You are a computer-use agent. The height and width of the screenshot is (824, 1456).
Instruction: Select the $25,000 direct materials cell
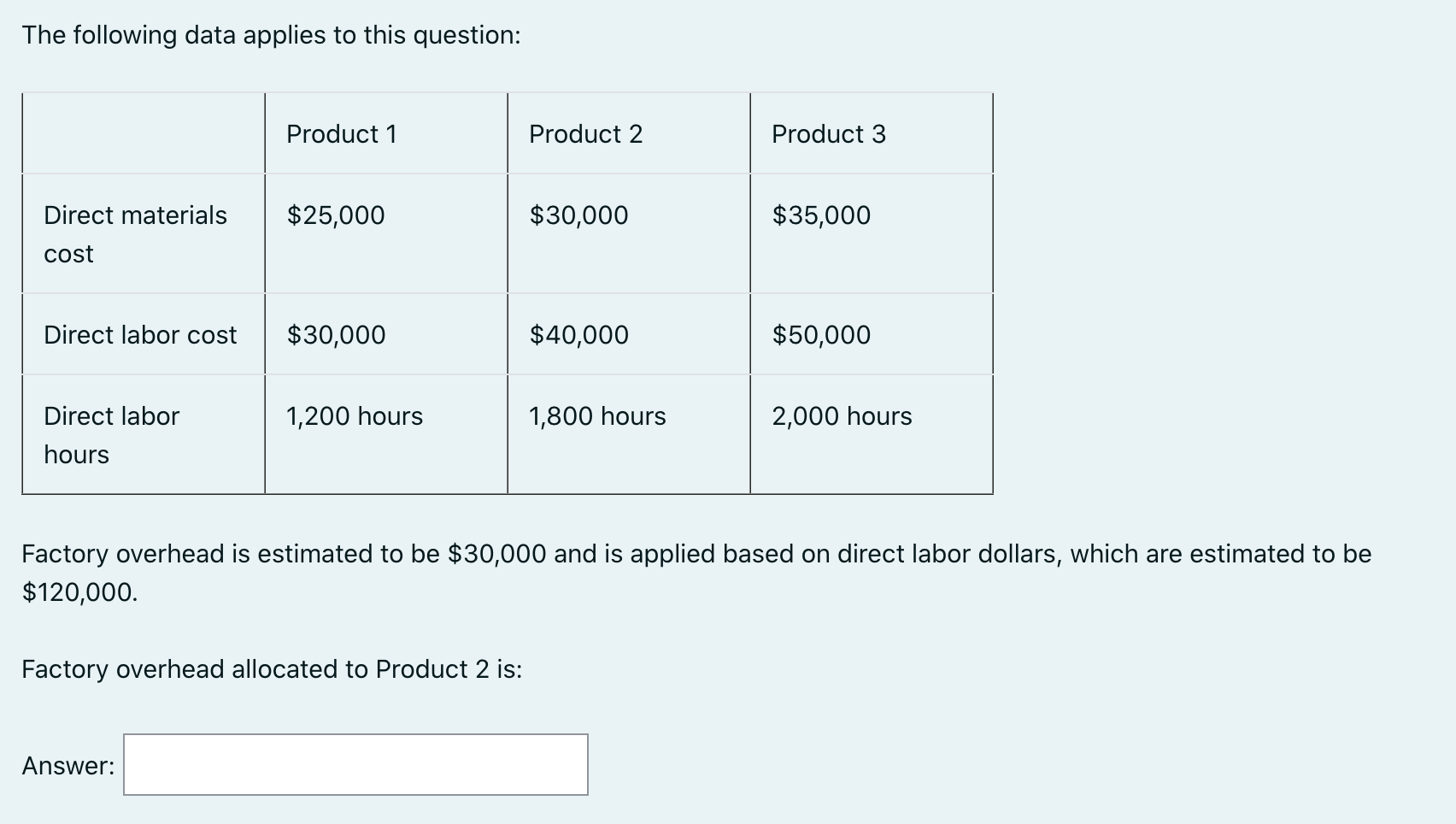coord(333,215)
